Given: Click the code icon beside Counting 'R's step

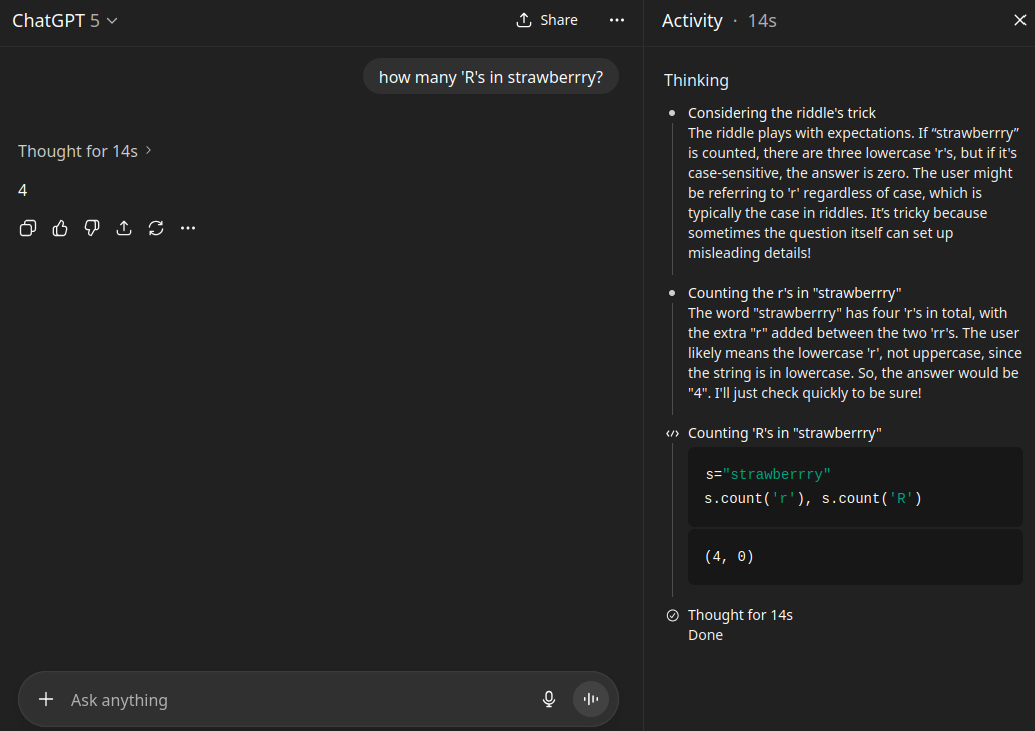Looking at the screenshot, I should click(672, 434).
